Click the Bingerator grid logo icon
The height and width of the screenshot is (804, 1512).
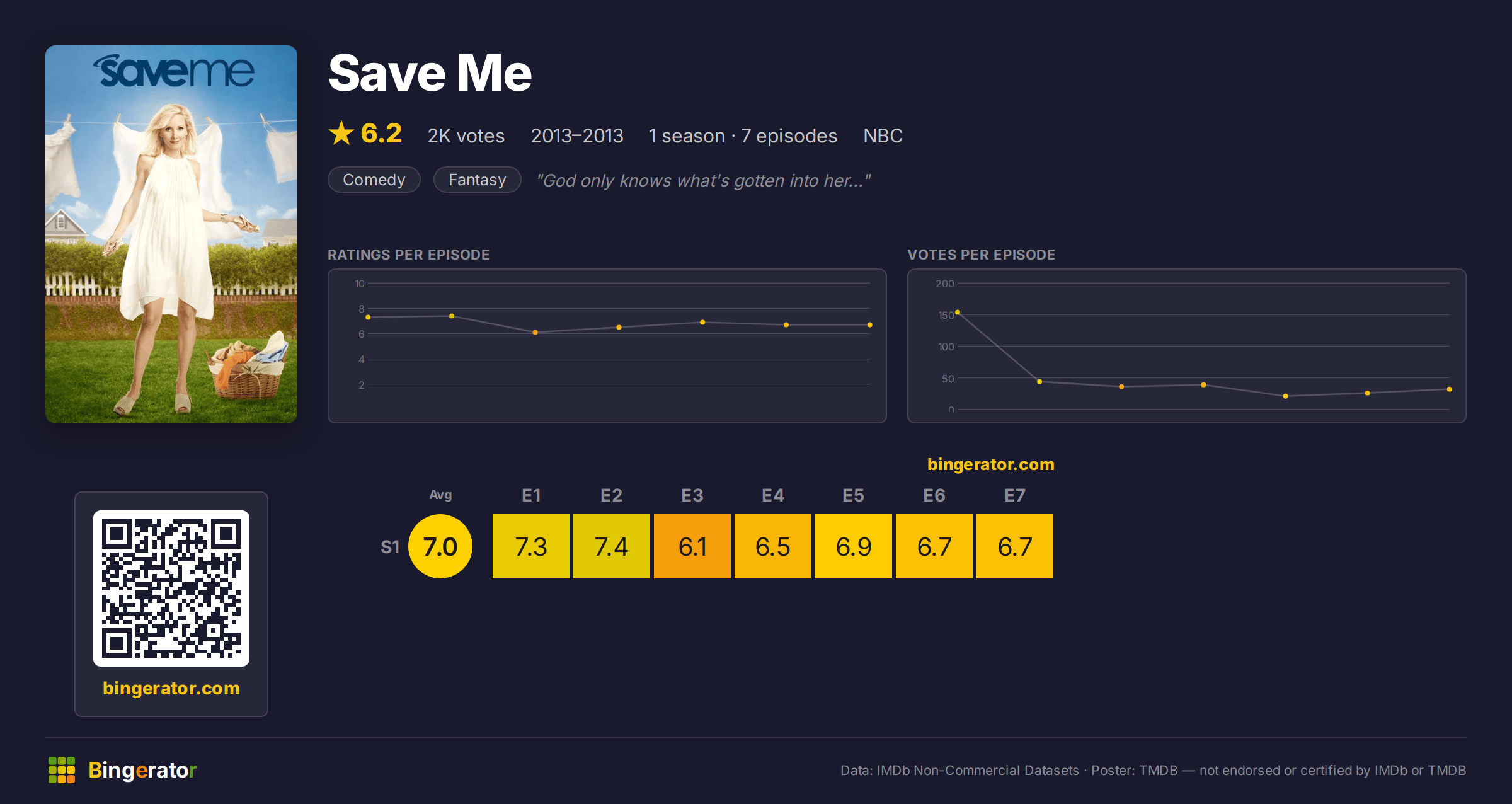click(x=62, y=770)
